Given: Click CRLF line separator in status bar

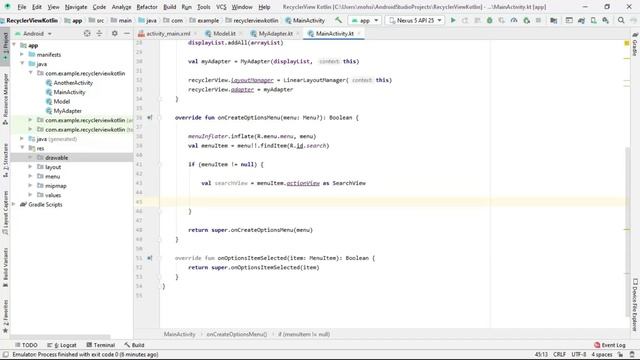Looking at the screenshot, I should (x=559, y=355).
